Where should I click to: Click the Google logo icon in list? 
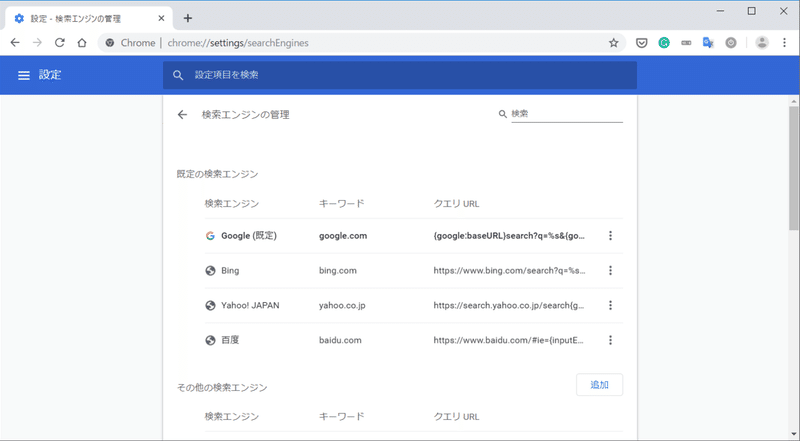click(x=210, y=236)
